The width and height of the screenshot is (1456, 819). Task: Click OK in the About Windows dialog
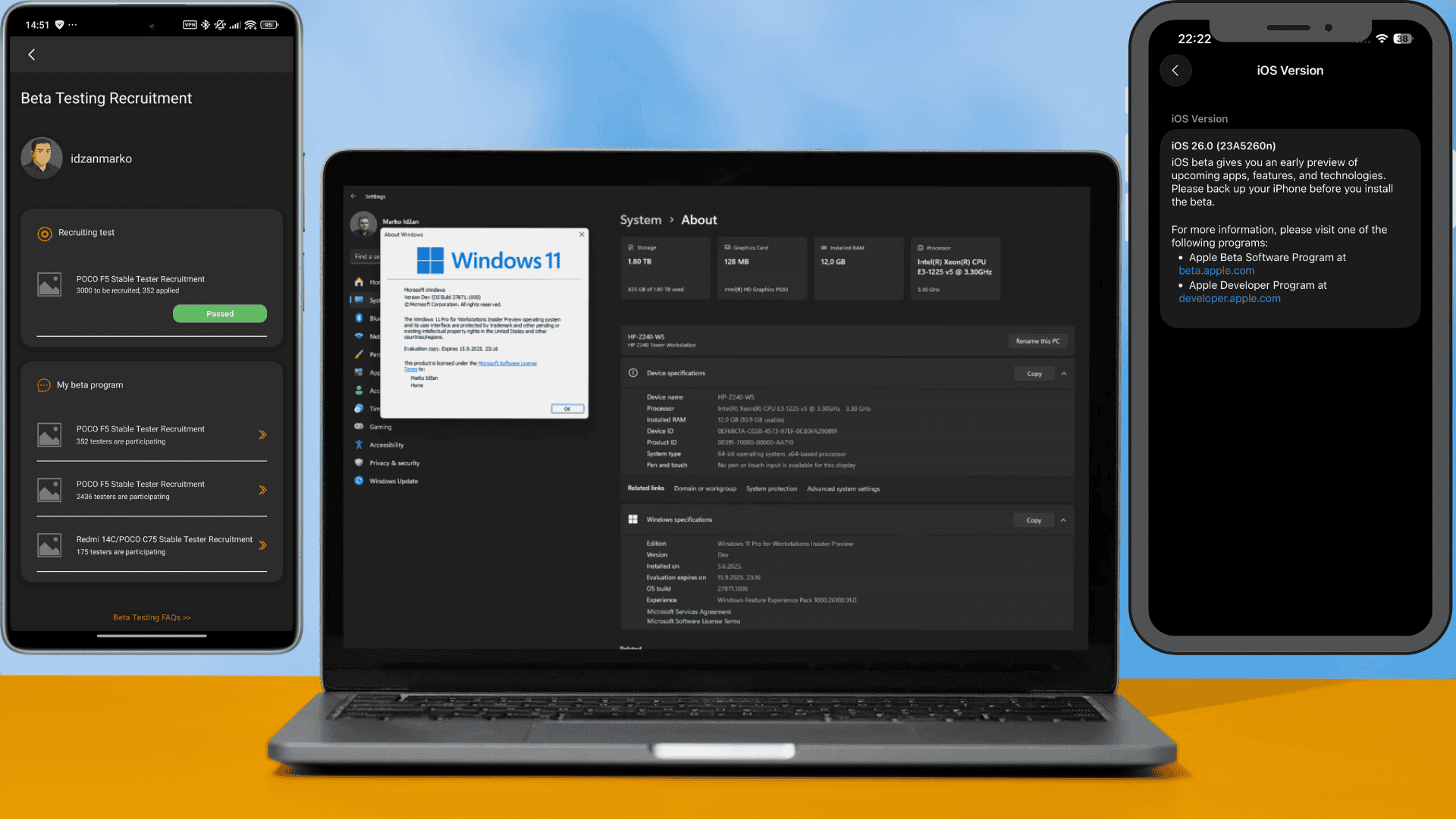coord(567,409)
